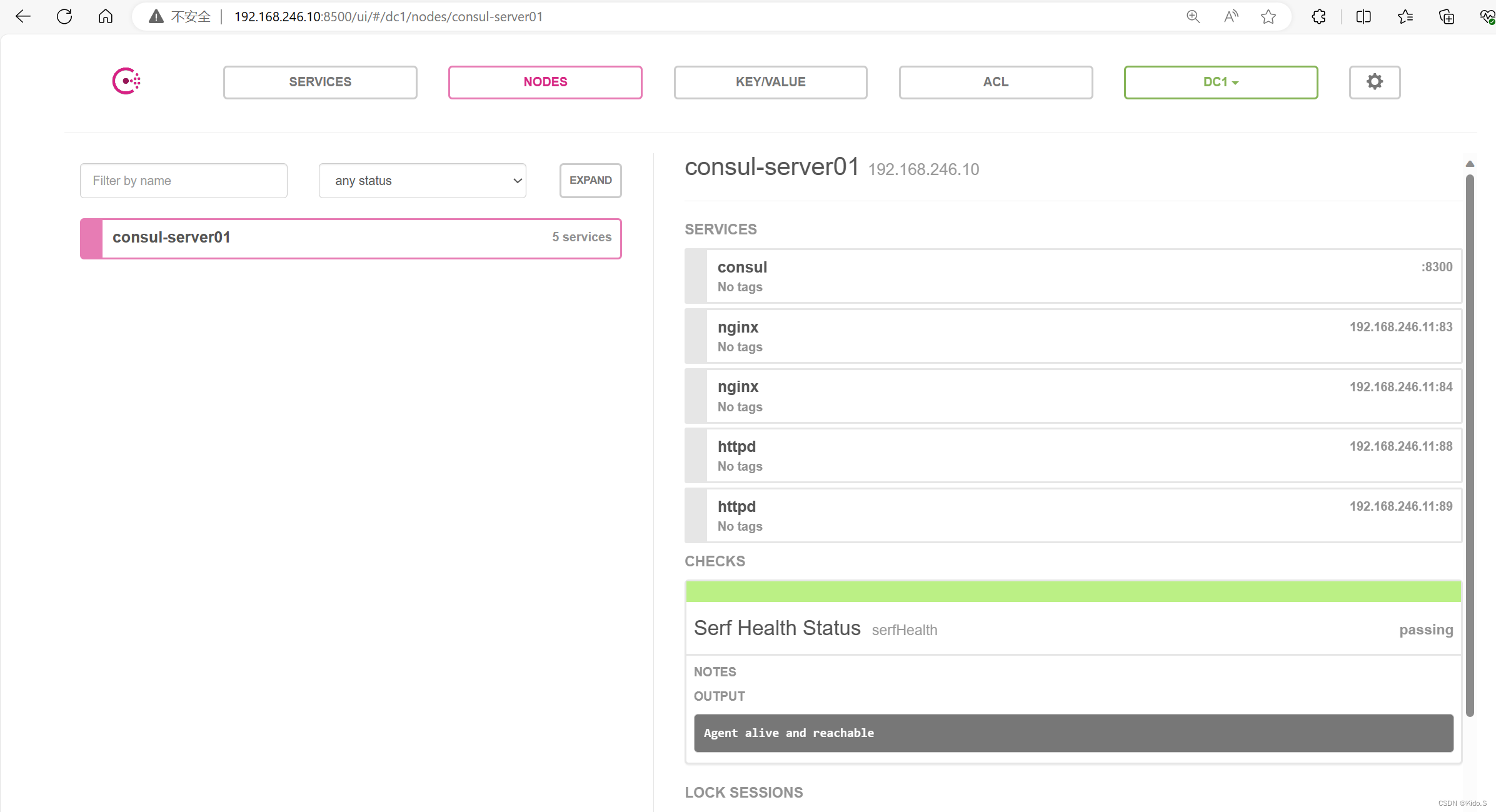Image resolution: width=1496 pixels, height=812 pixels.
Task: Open the browser home page icon
Action: [x=106, y=17]
